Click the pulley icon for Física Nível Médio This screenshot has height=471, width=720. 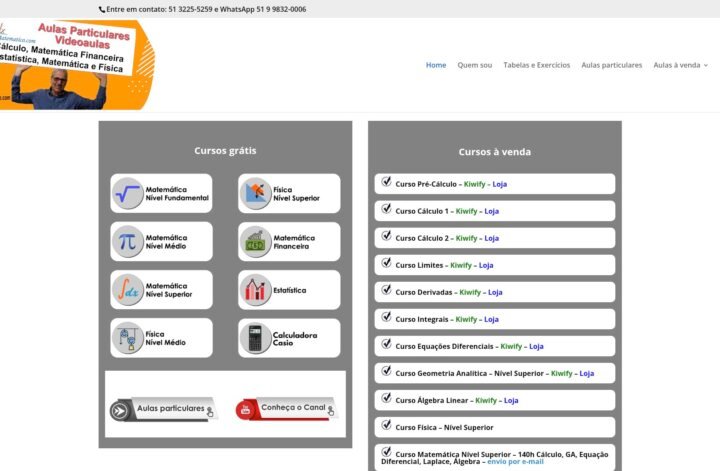[128, 338]
